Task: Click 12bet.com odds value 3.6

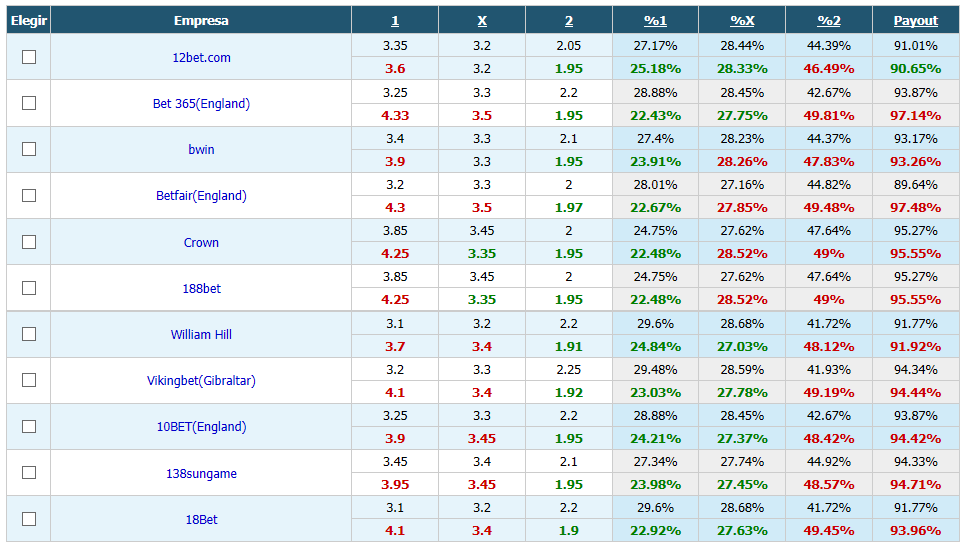Action: [x=395, y=69]
